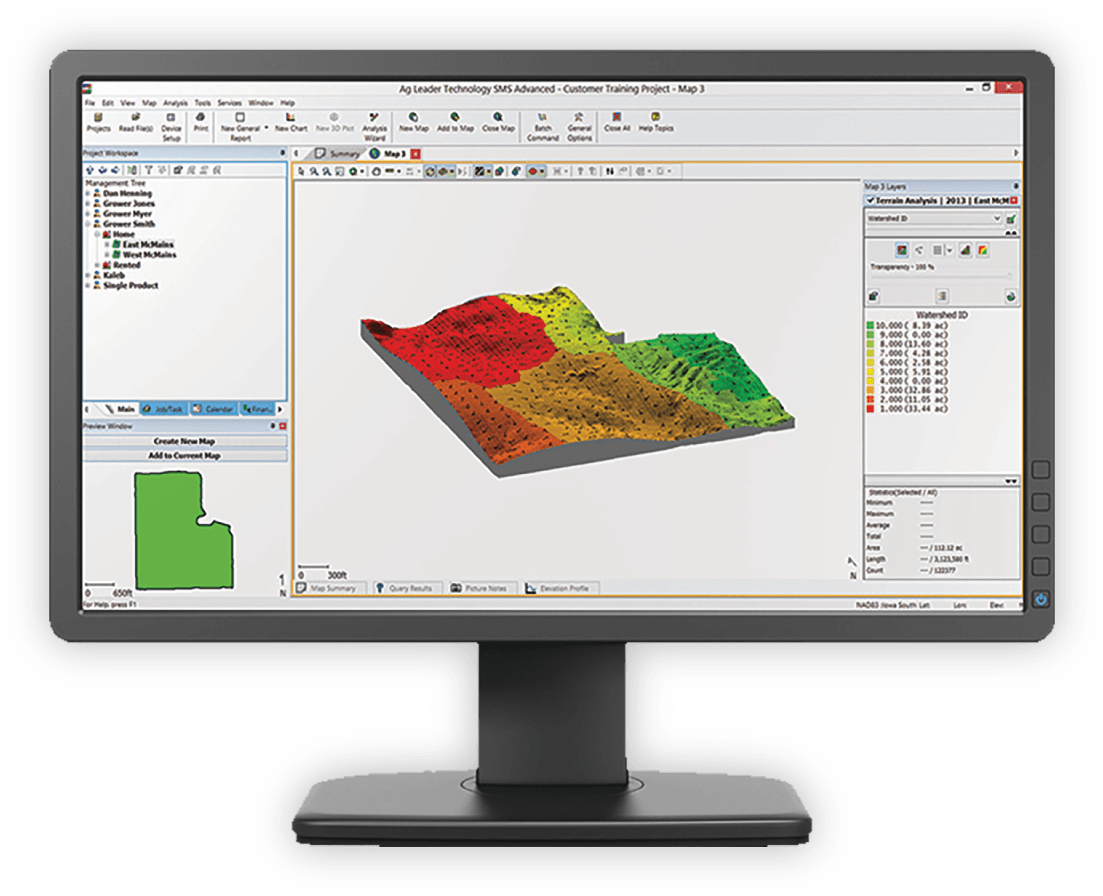This screenshot has width=1103, height=896.
Task: Open the Analysis Wizard tool
Action: click(x=374, y=123)
